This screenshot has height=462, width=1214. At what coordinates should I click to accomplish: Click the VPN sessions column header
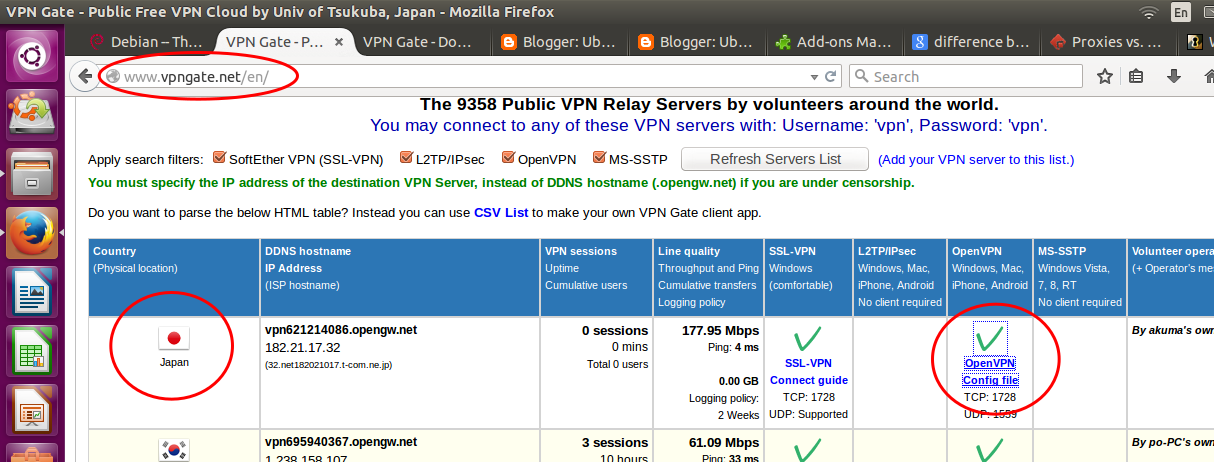[581, 251]
